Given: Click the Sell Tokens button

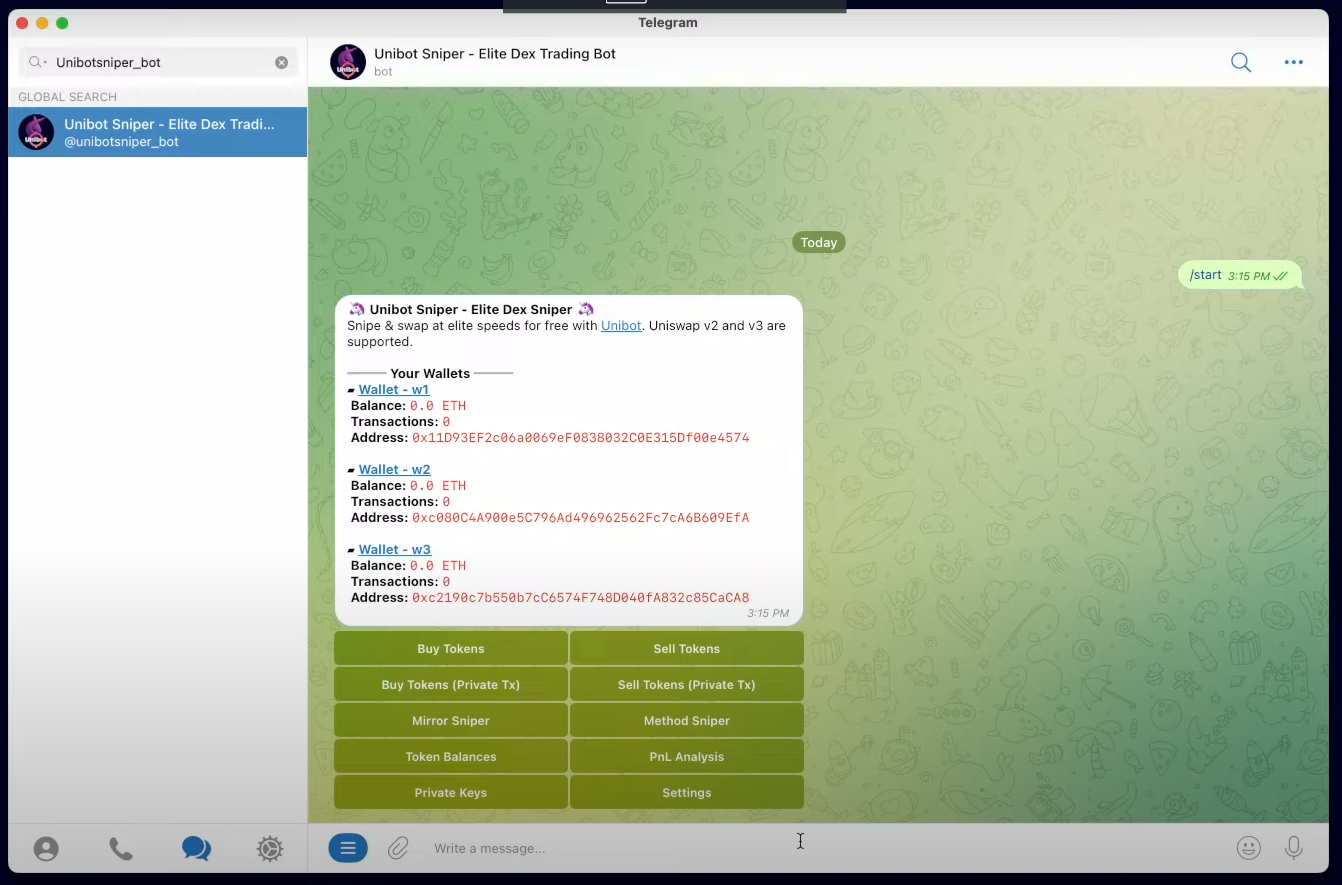Looking at the screenshot, I should [x=687, y=649].
